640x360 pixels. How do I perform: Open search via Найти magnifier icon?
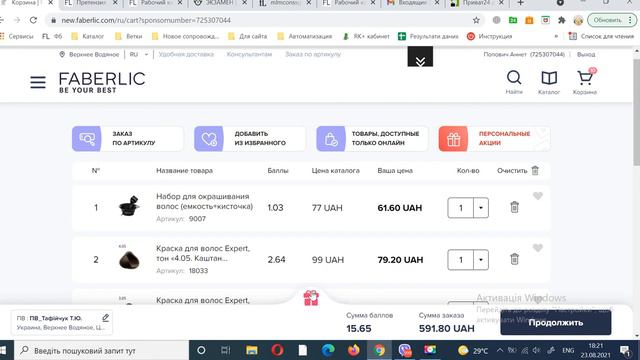(x=514, y=82)
